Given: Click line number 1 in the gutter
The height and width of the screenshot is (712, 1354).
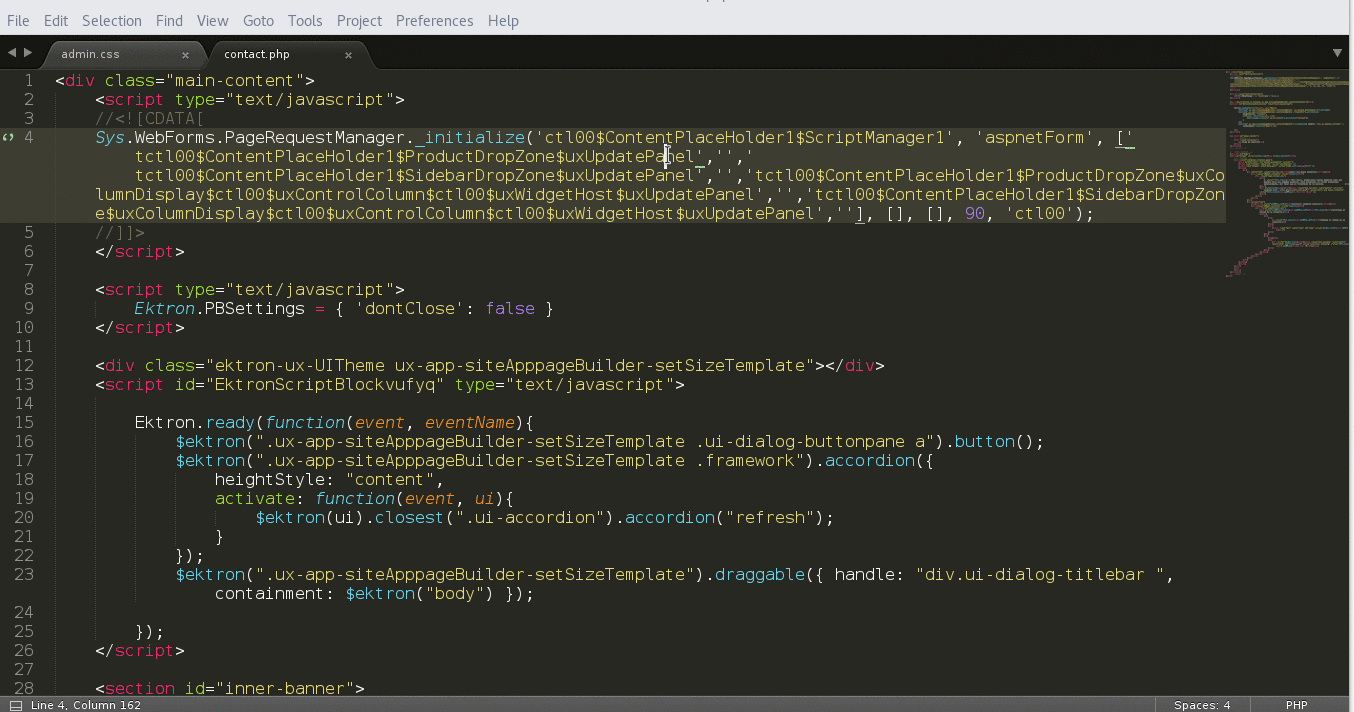Looking at the screenshot, I should point(29,81).
